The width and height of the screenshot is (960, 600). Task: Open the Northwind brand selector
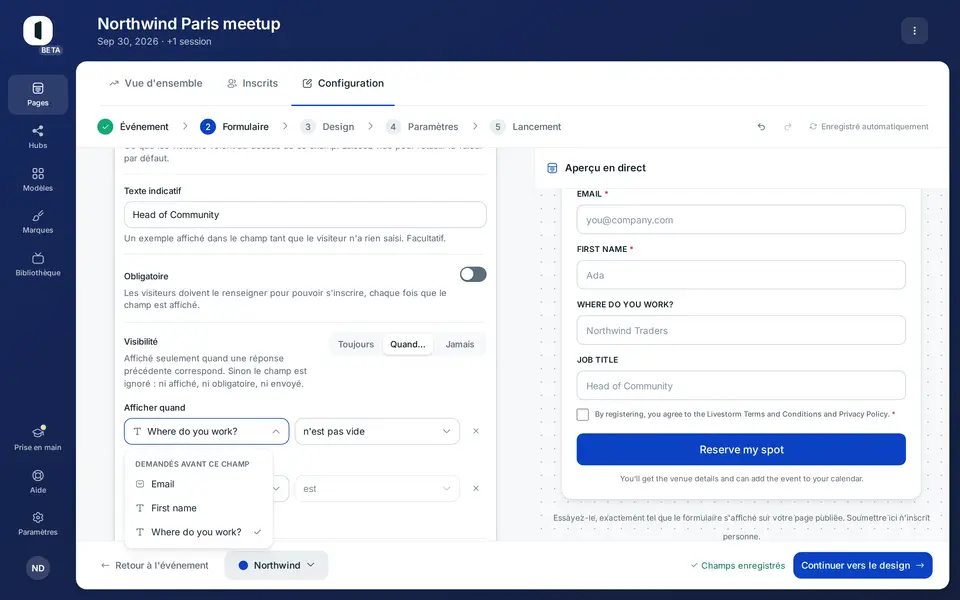click(x=276, y=565)
